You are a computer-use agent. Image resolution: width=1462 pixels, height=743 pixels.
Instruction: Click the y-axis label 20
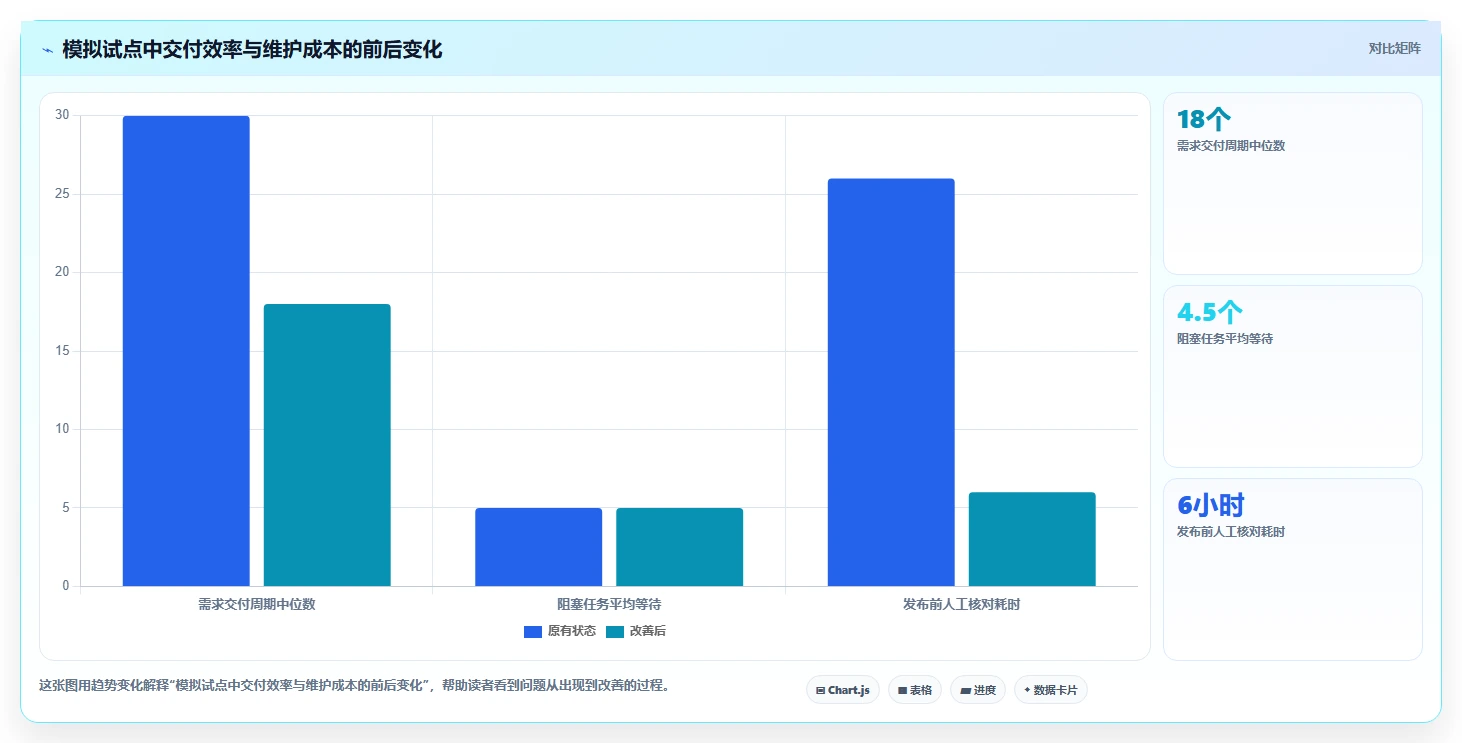[62, 272]
